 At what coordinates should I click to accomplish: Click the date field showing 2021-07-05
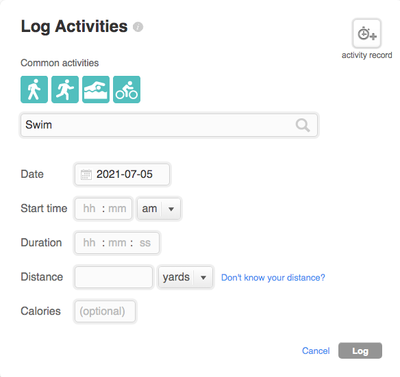point(122,174)
